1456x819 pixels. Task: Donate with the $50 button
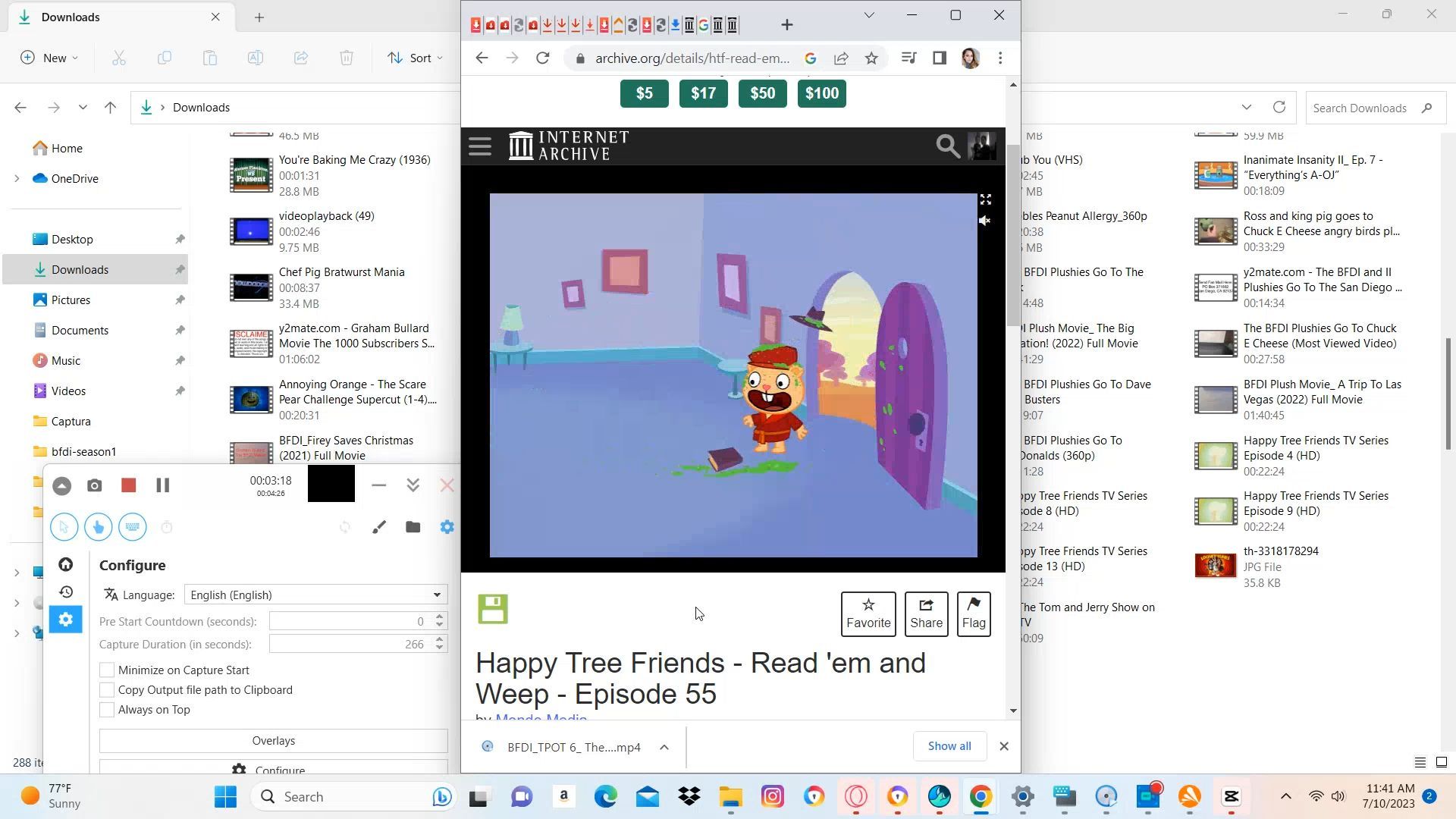point(762,93)
